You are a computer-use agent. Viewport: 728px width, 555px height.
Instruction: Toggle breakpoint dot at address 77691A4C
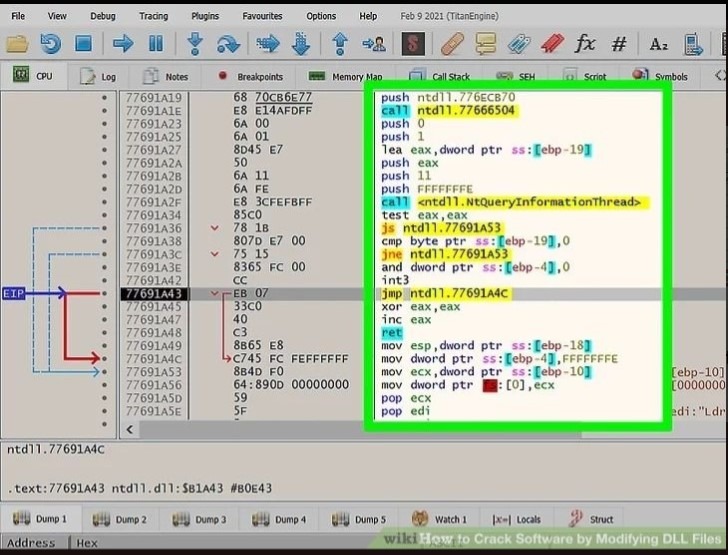(103, 358)
